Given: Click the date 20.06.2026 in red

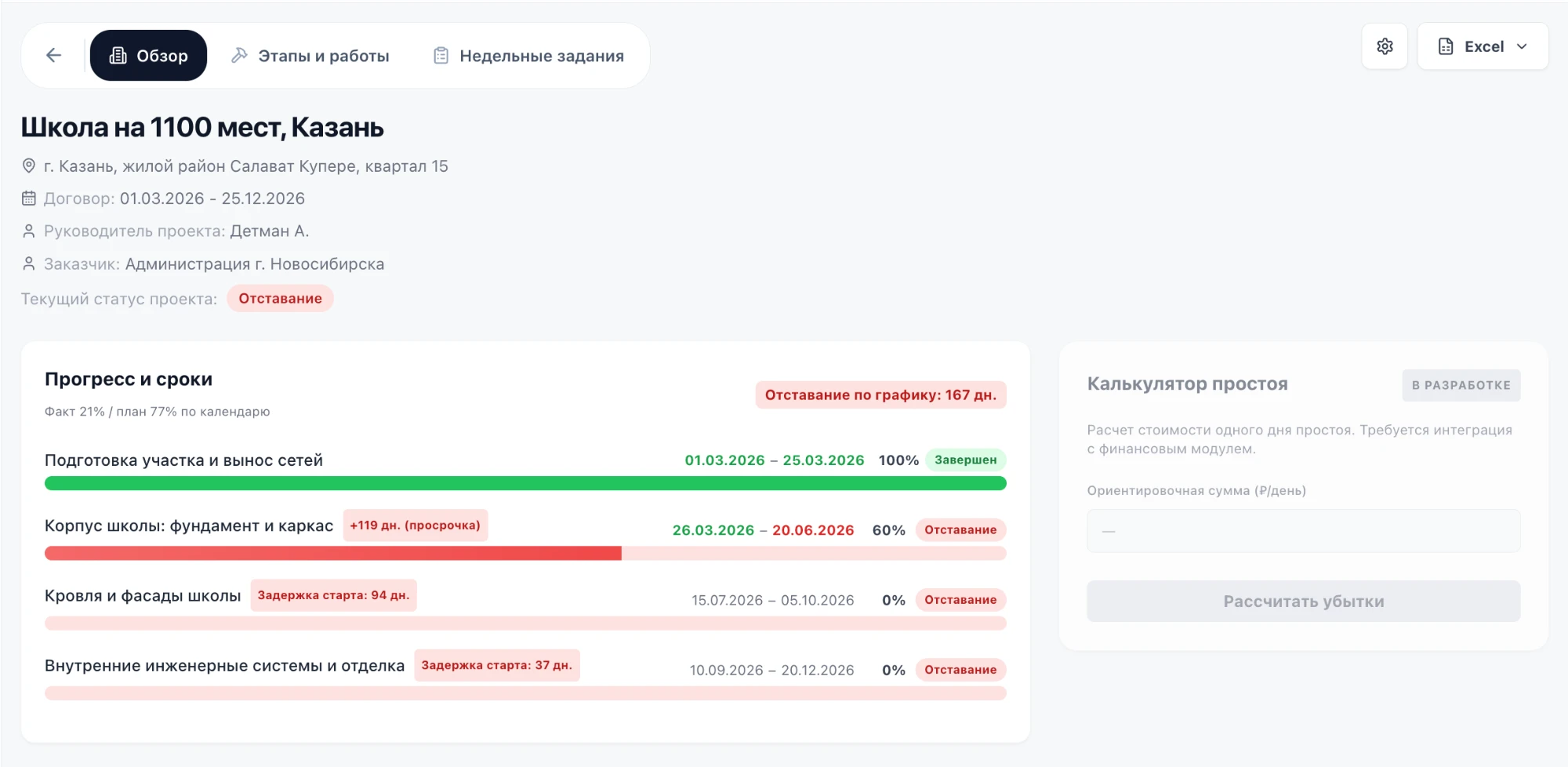Looking at the screenshot, I should tap(813, 530).
